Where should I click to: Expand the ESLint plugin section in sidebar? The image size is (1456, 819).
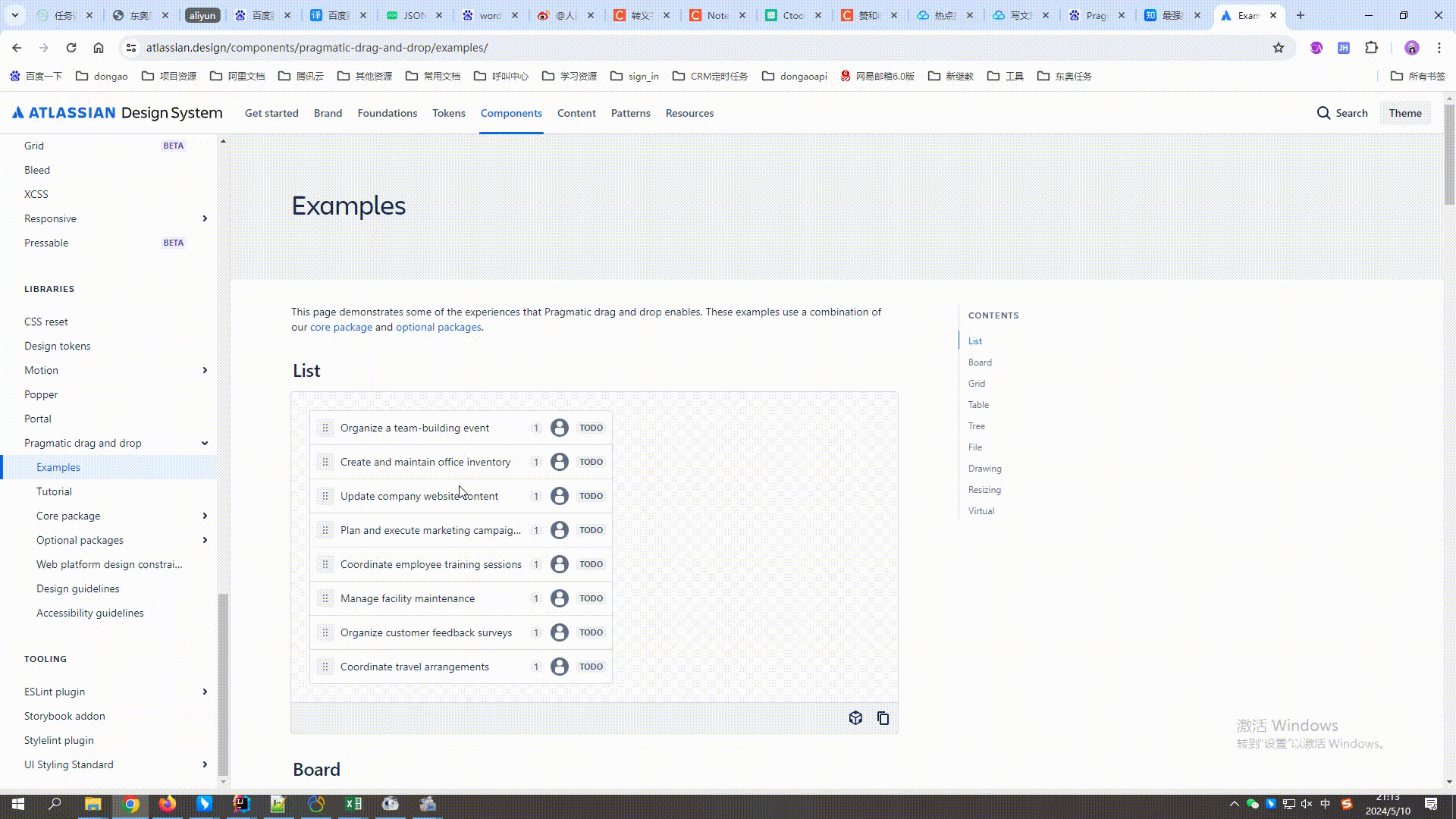pos(205,692)
